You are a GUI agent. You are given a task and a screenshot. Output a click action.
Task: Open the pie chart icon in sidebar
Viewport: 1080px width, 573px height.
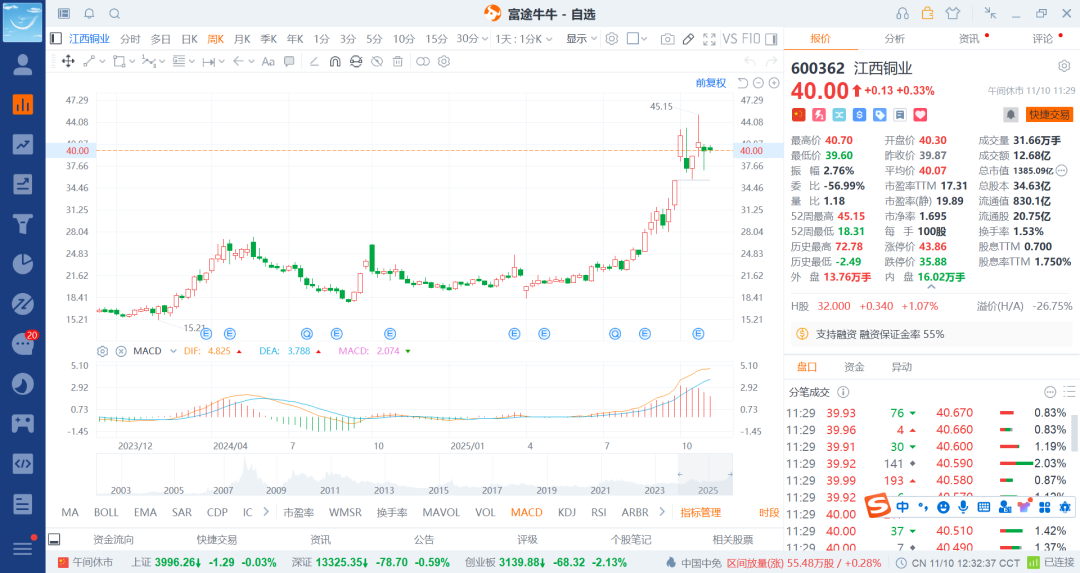(x=23, y=264)
